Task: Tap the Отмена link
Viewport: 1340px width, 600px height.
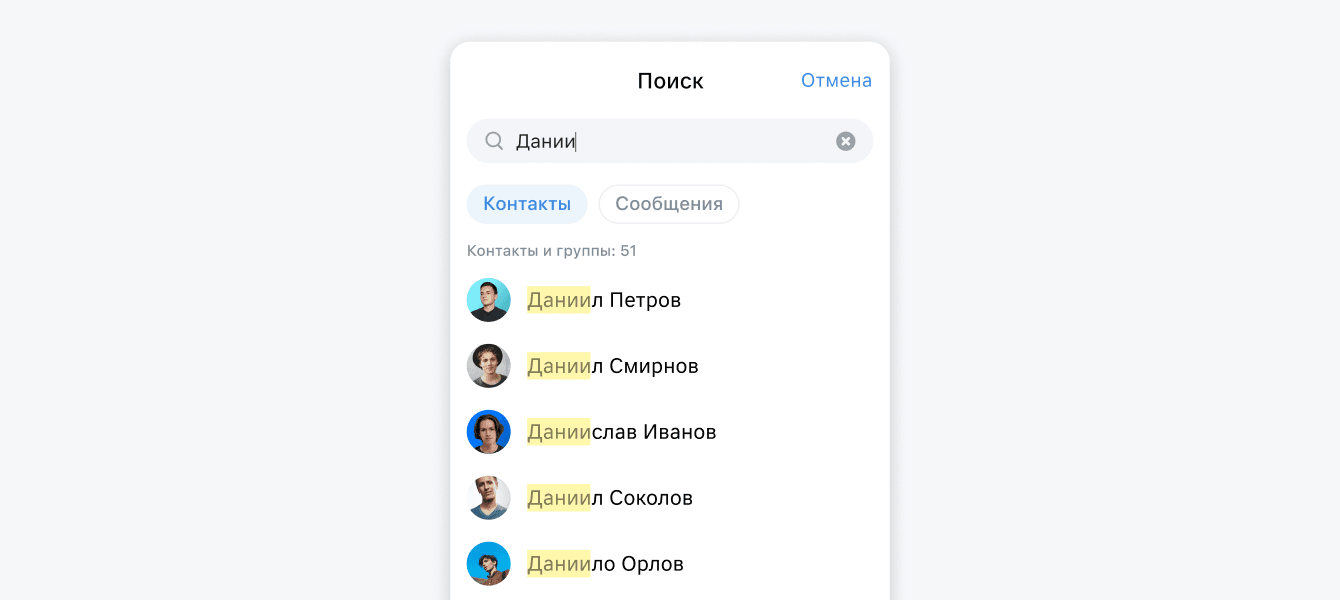Action: pos(836,81)
